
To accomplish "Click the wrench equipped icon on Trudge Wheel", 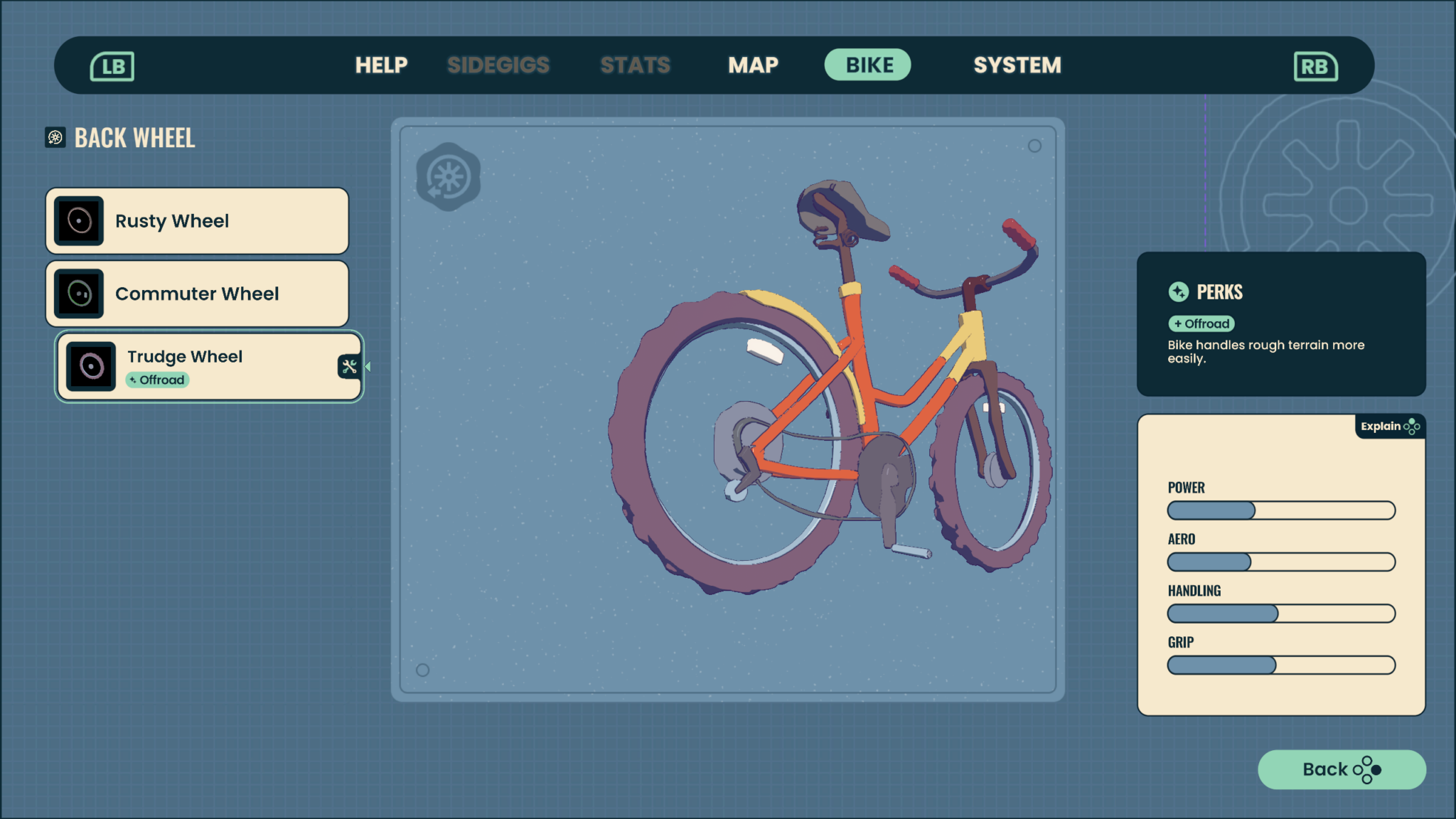I will click(349, 367).
